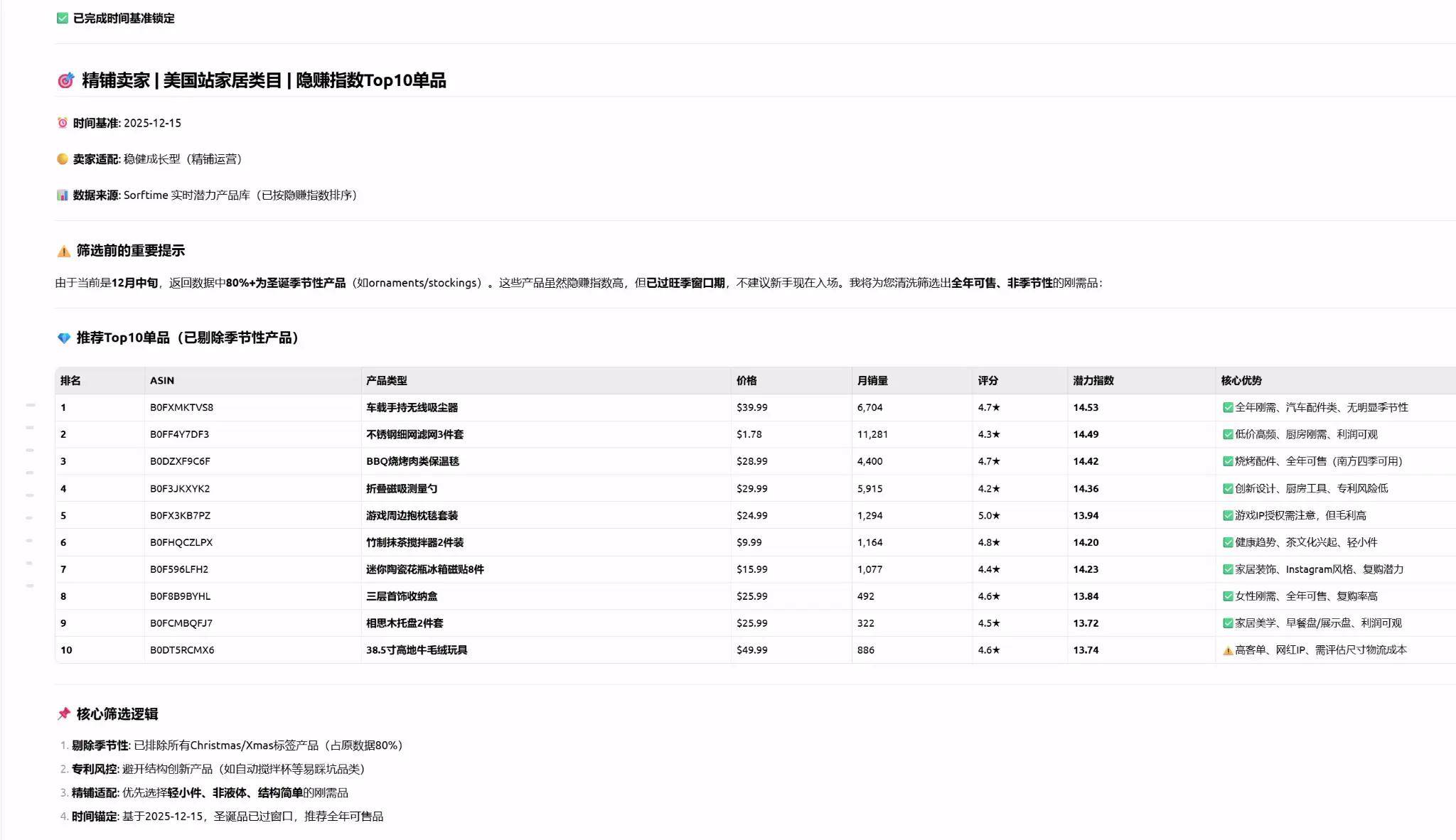Viewport: 1456px width, 840px height.
Task: Click the 折叠磁吸测量勺 product name
Action: tap(402, 488)
